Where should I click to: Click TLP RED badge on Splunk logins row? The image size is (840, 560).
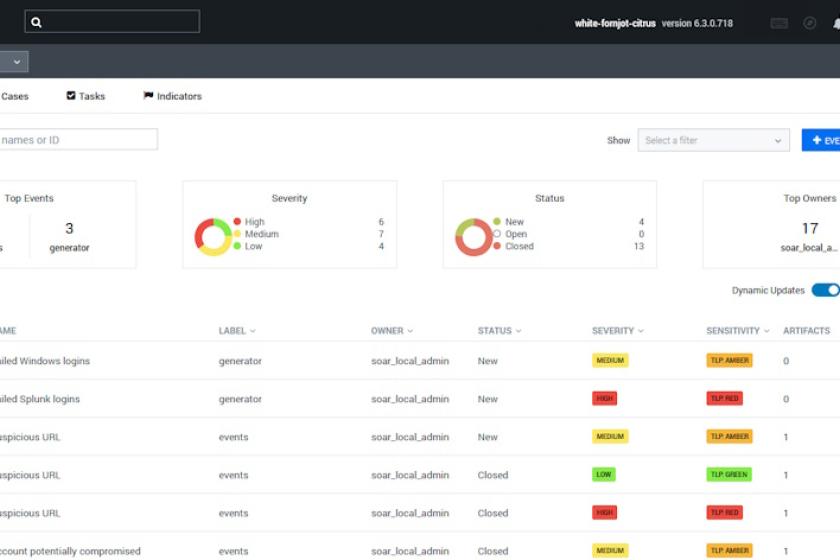724,399
